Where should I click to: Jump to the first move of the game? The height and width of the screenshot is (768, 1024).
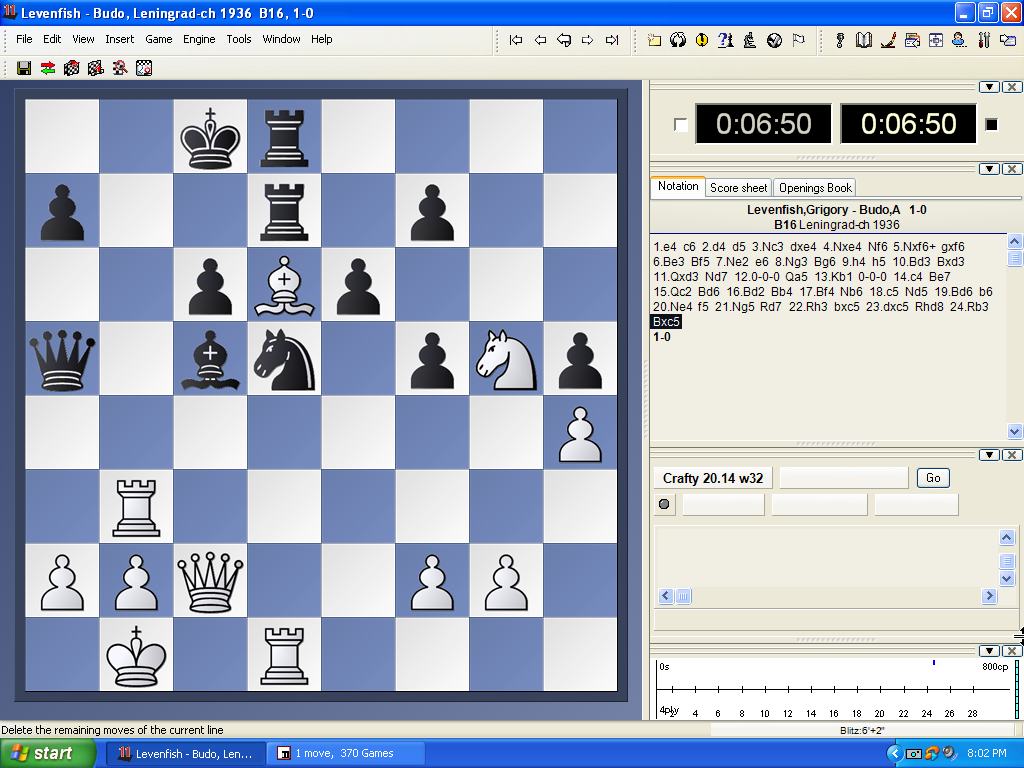515,40
